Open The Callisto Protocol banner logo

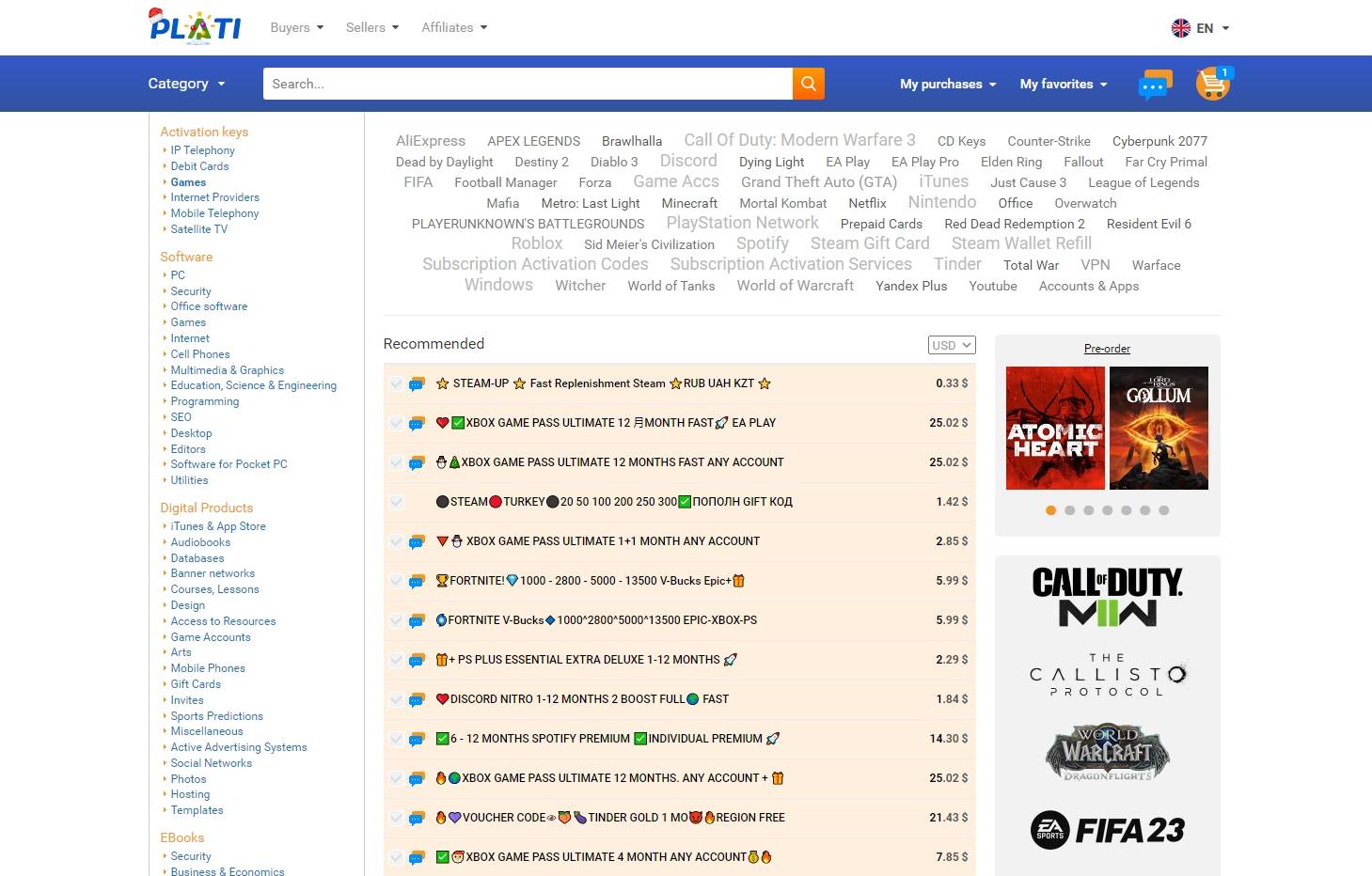(1108, 675)
